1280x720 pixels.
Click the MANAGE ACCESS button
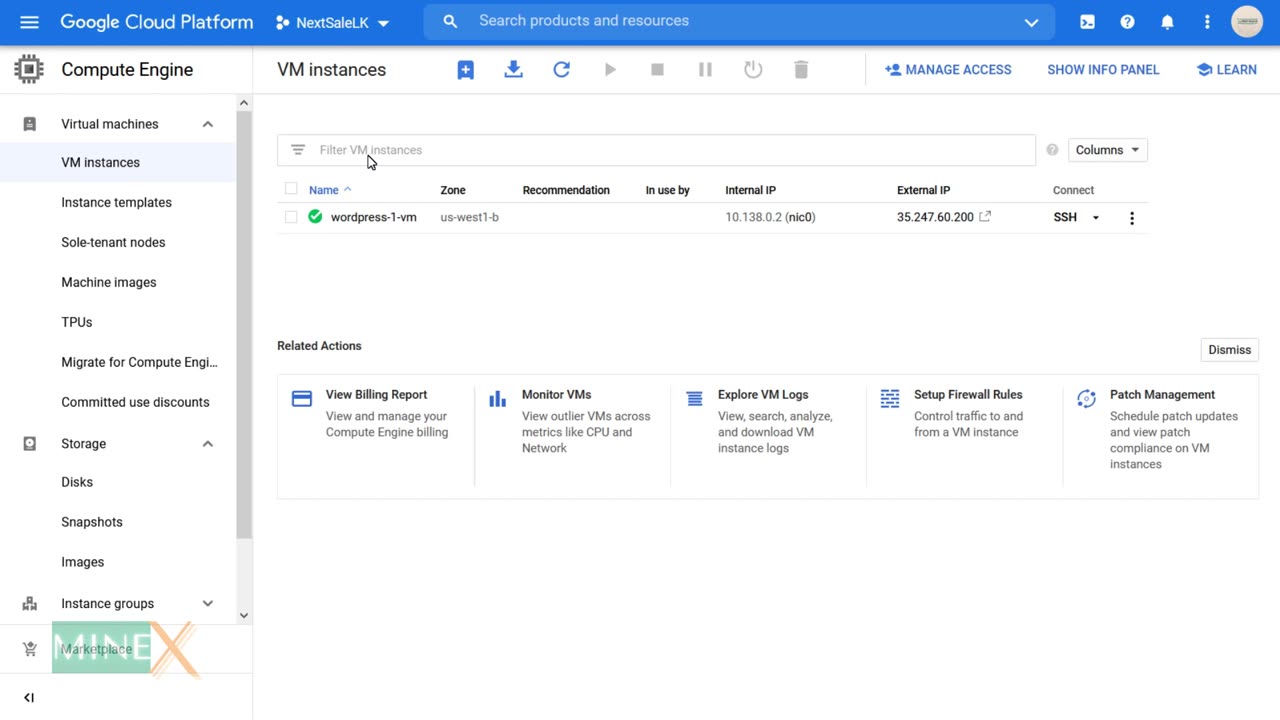pos(948,70)
